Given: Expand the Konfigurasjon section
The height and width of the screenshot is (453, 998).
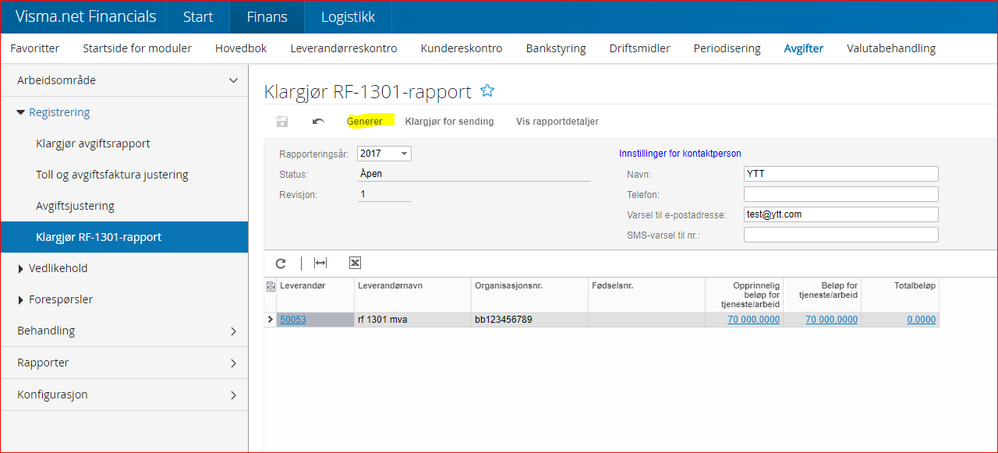Looking at the screenshot, I should [x=233, y=394].
